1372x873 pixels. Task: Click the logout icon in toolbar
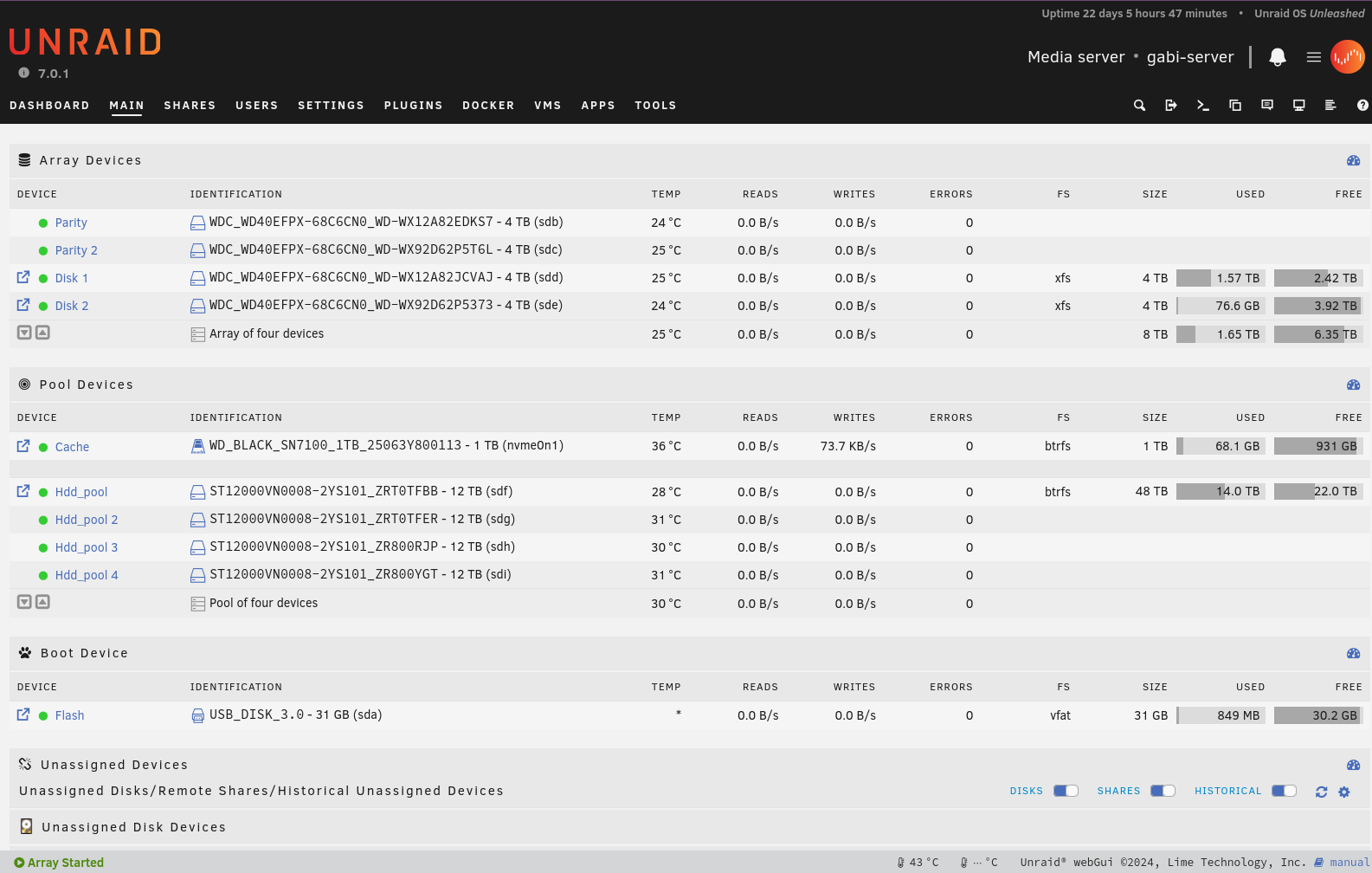click(1171, 106)
